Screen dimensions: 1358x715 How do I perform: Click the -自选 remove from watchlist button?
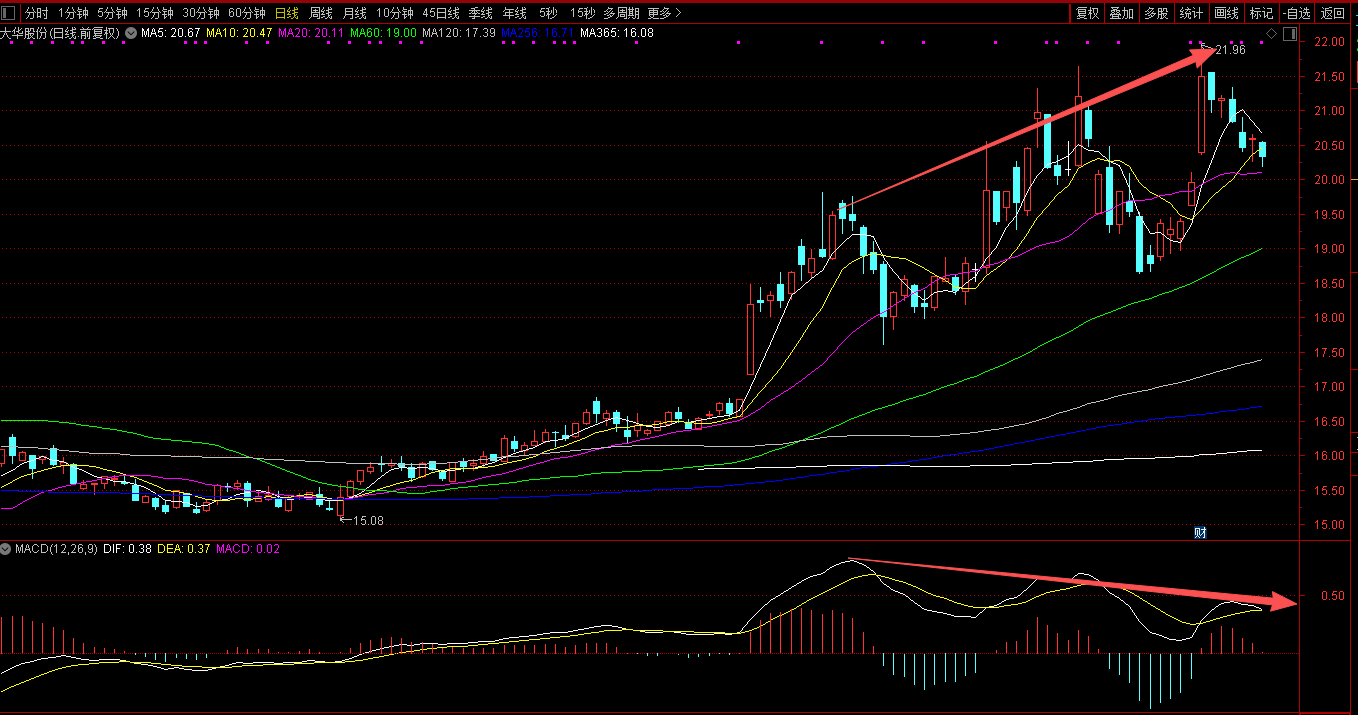[1296, 13]
